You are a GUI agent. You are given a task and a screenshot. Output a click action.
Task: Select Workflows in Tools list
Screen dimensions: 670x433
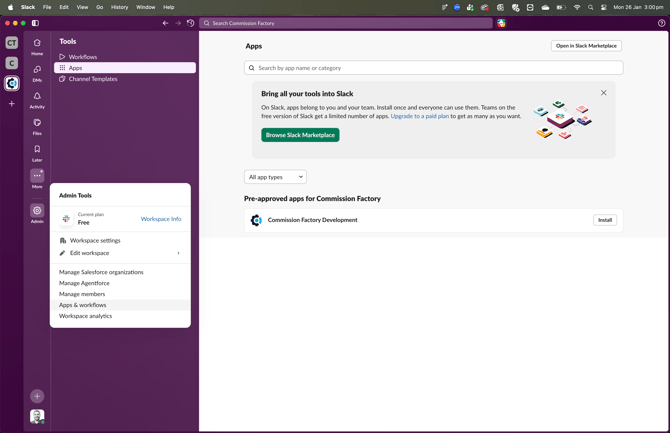pyautogui.click(x=83, y=57)
